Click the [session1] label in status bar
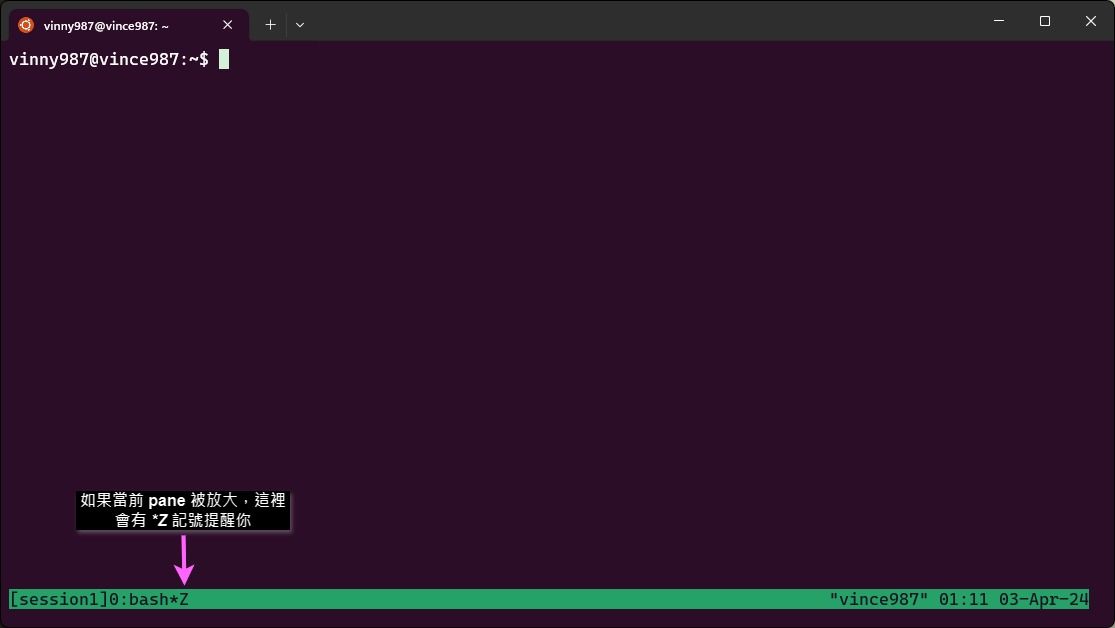The height and width of the screenshot is (628, 1115). tap(57, 600)
